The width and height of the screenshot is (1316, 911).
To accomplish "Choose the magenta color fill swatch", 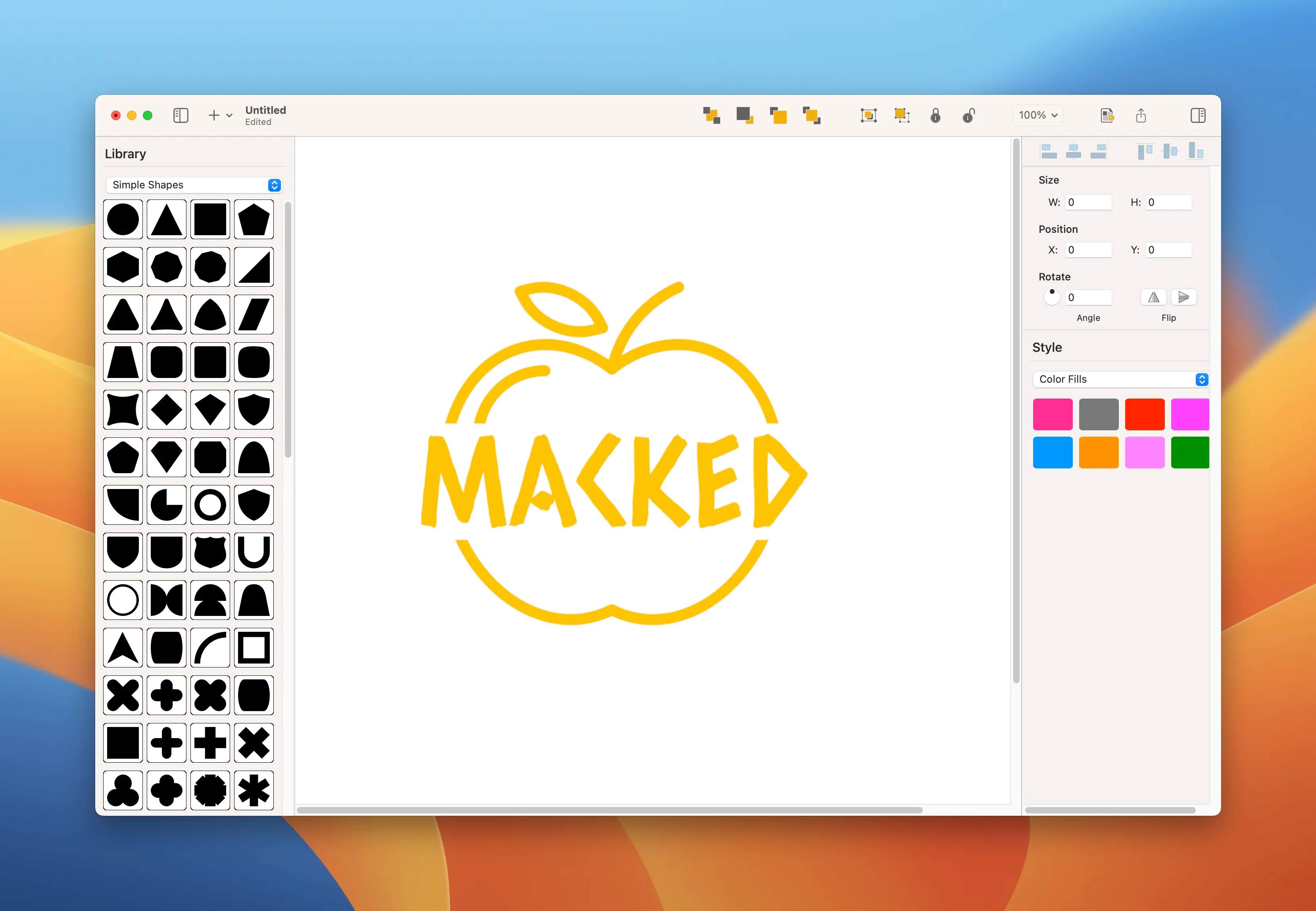I will (x=1190, y=414).
